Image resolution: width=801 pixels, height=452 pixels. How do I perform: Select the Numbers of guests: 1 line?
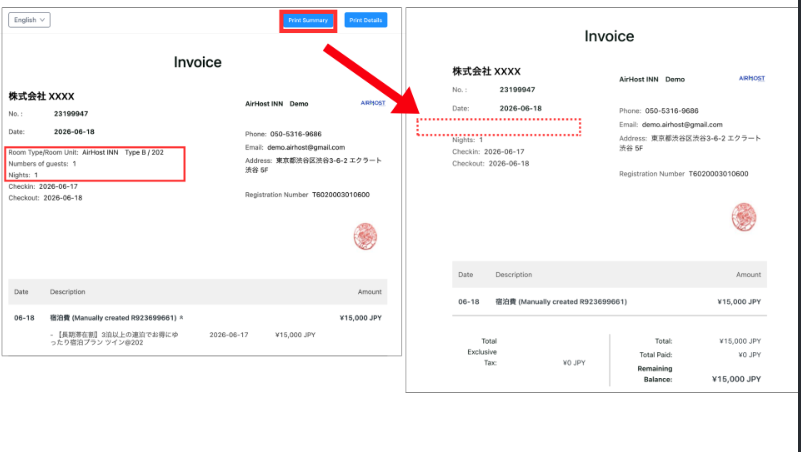42,164
